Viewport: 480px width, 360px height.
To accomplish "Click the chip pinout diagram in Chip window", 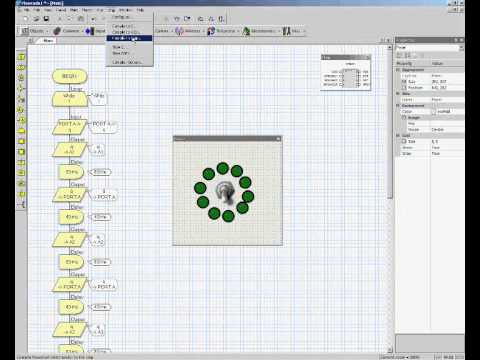I will coord(346,77).
